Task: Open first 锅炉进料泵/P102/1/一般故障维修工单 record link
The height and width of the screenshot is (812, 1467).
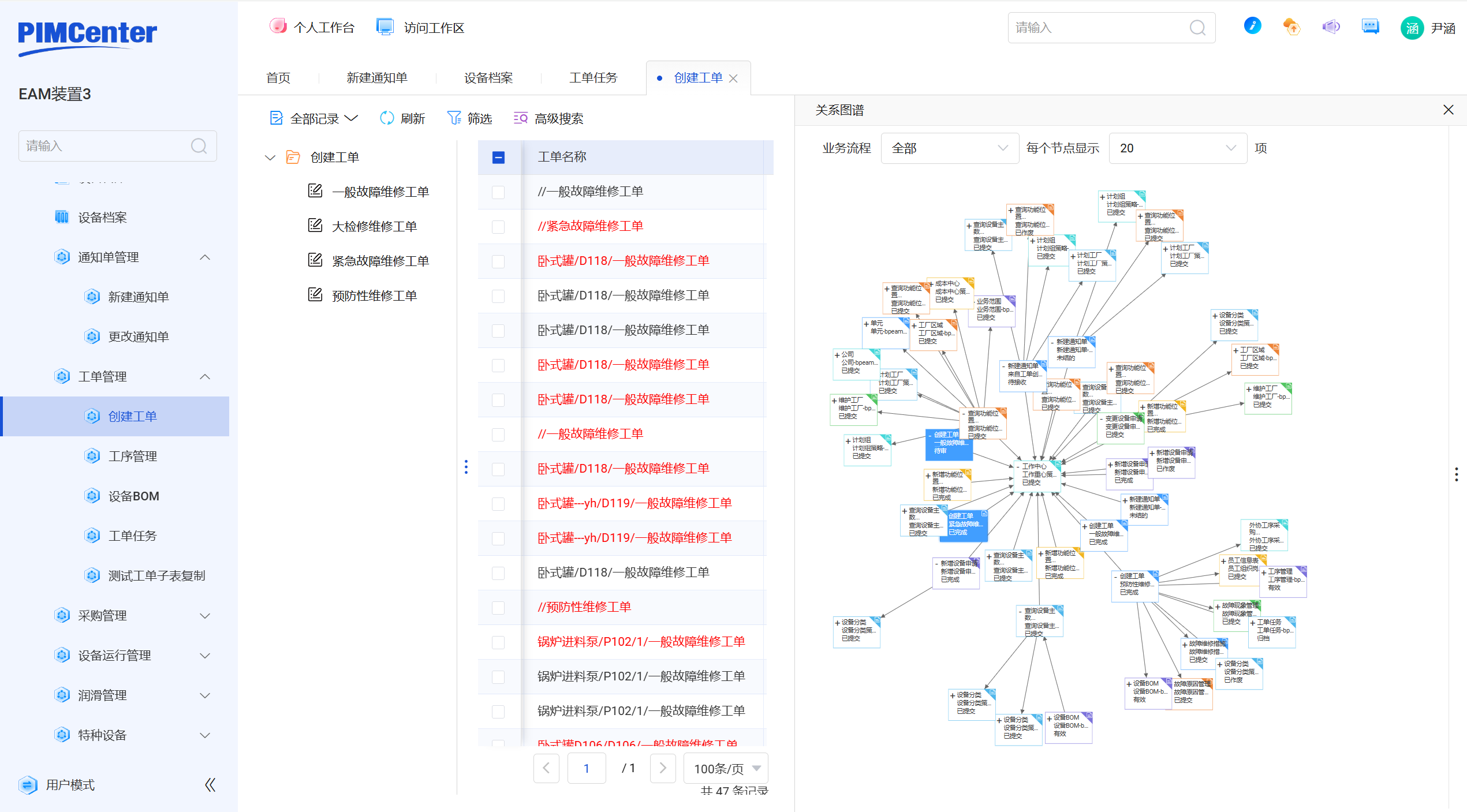Action: (641, 642)
